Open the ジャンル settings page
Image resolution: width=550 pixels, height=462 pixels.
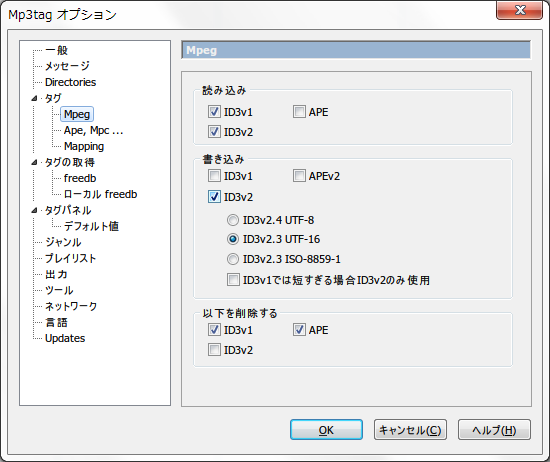pyautogui.click(x=63, y=242)
